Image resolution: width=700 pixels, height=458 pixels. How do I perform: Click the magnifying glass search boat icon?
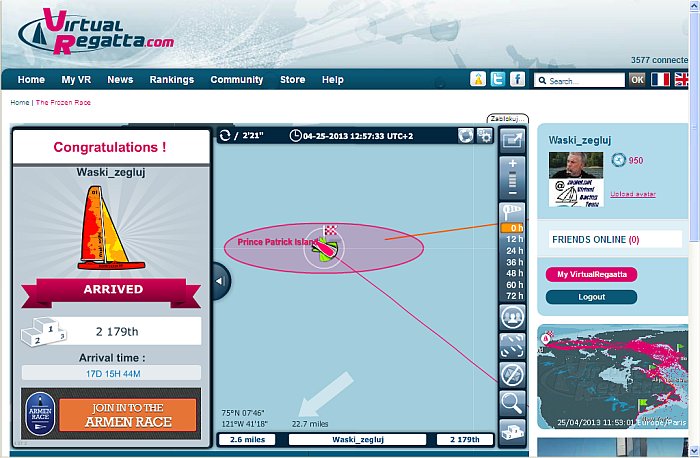pyautogui.click(x=512, y=402)
